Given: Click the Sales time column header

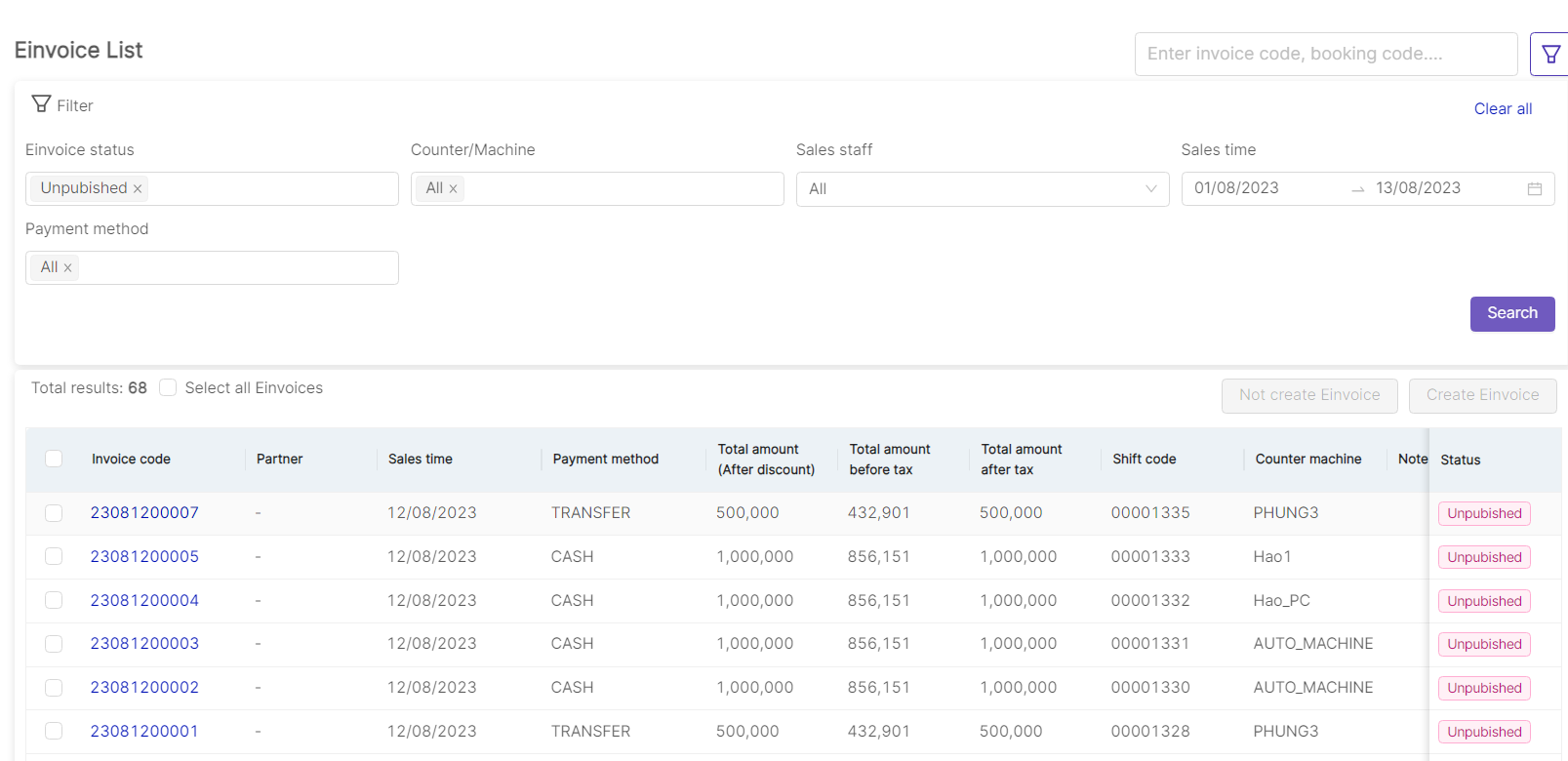Looking at the screenshot, I should coord(421,460).
